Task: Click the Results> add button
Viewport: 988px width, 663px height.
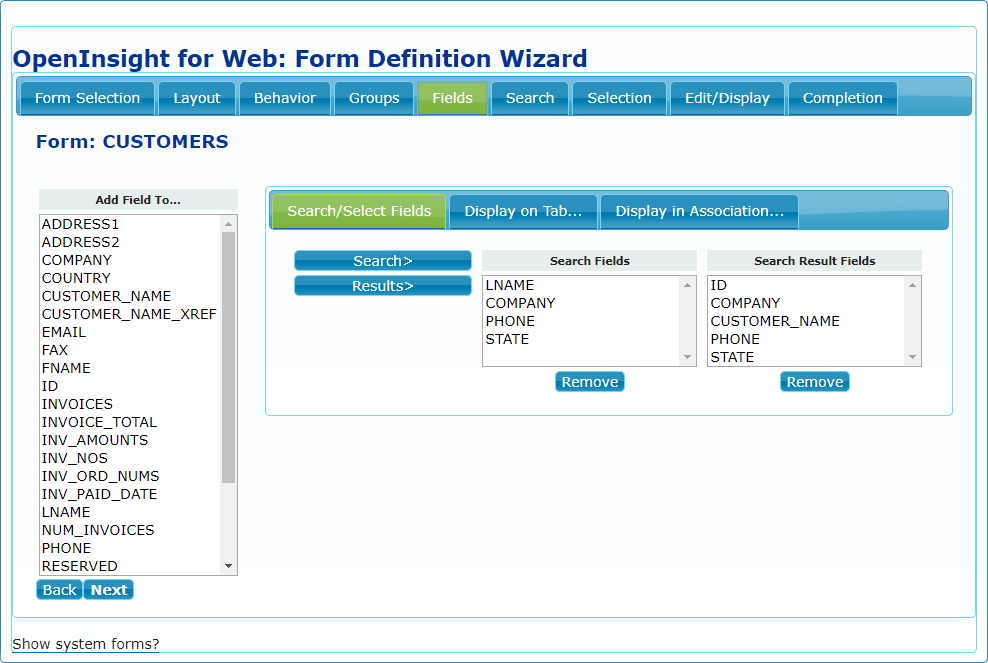Action: point(382,286)
